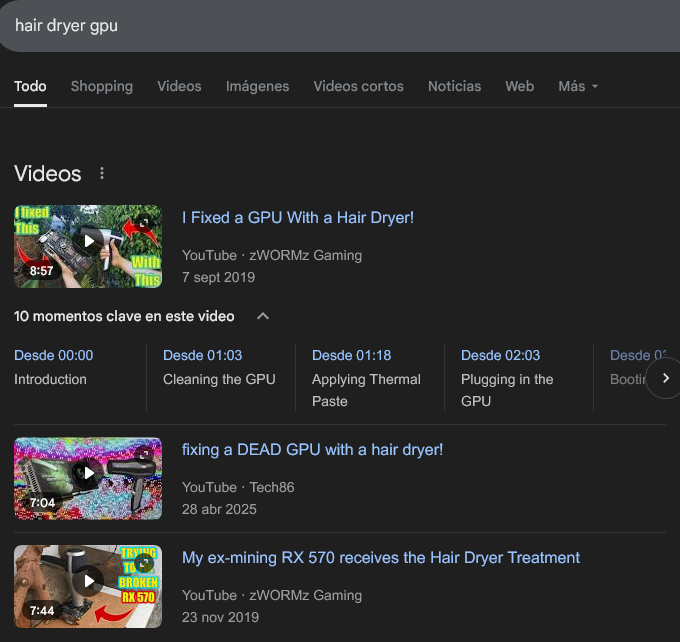Open the three-dot menu beside Videos heading
The width and height of the screenshot is (680, 642).
(x=102, y=174)
